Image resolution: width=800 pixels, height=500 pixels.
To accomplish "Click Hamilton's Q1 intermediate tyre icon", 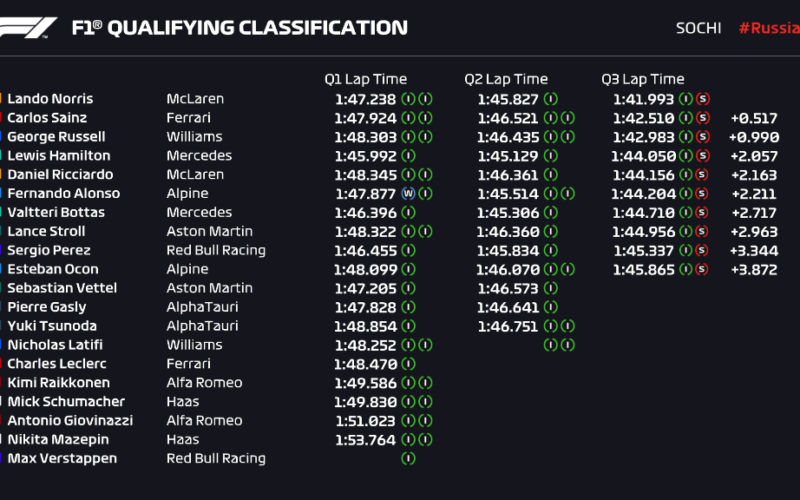I will pyautogui.click(x=408, y=156).
